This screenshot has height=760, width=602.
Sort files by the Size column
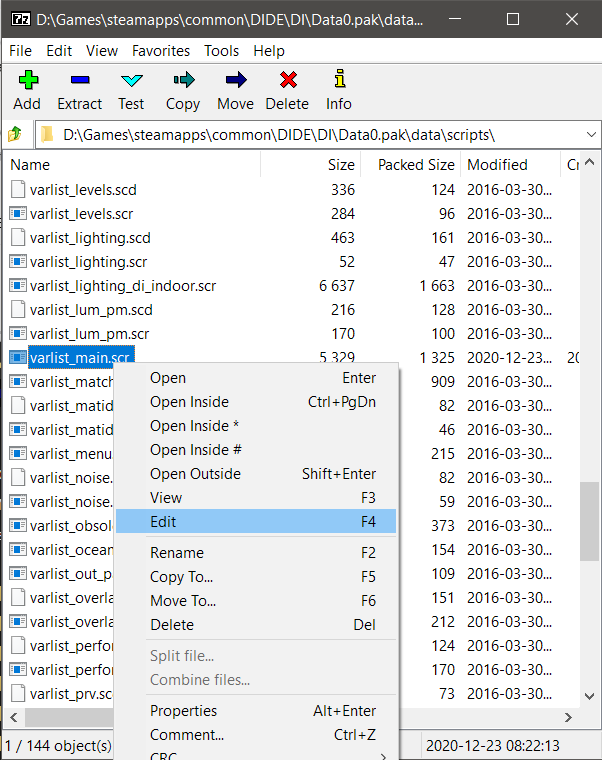340,165
